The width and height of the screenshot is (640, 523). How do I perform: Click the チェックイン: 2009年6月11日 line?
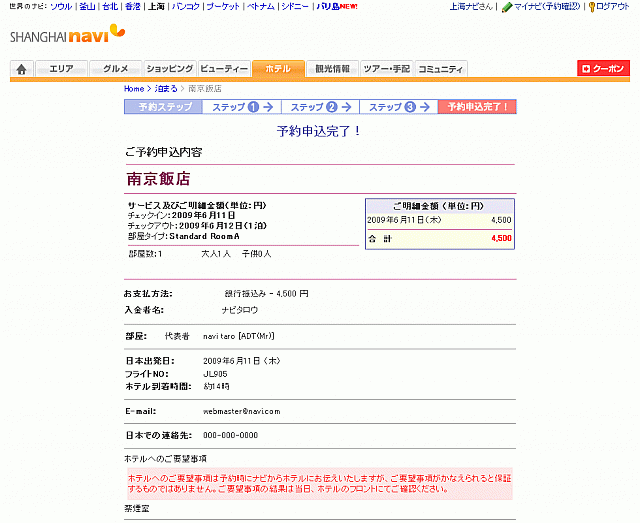pos(182,216)
